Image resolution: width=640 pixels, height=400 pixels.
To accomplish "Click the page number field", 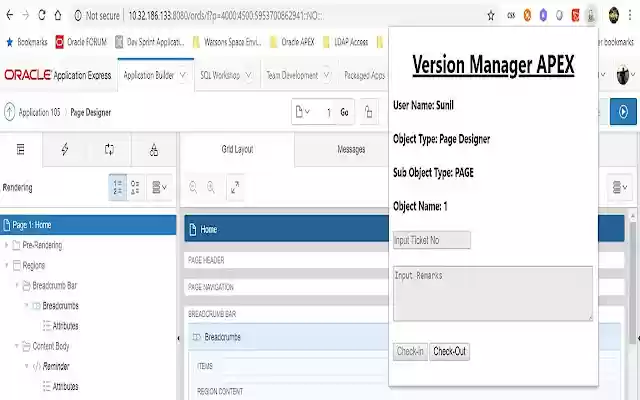I will [324, 112].
